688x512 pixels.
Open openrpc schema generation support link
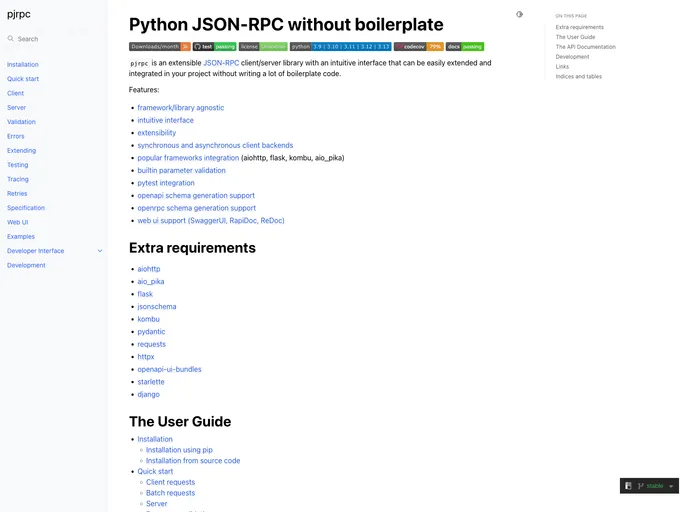[x=197, y=208]
